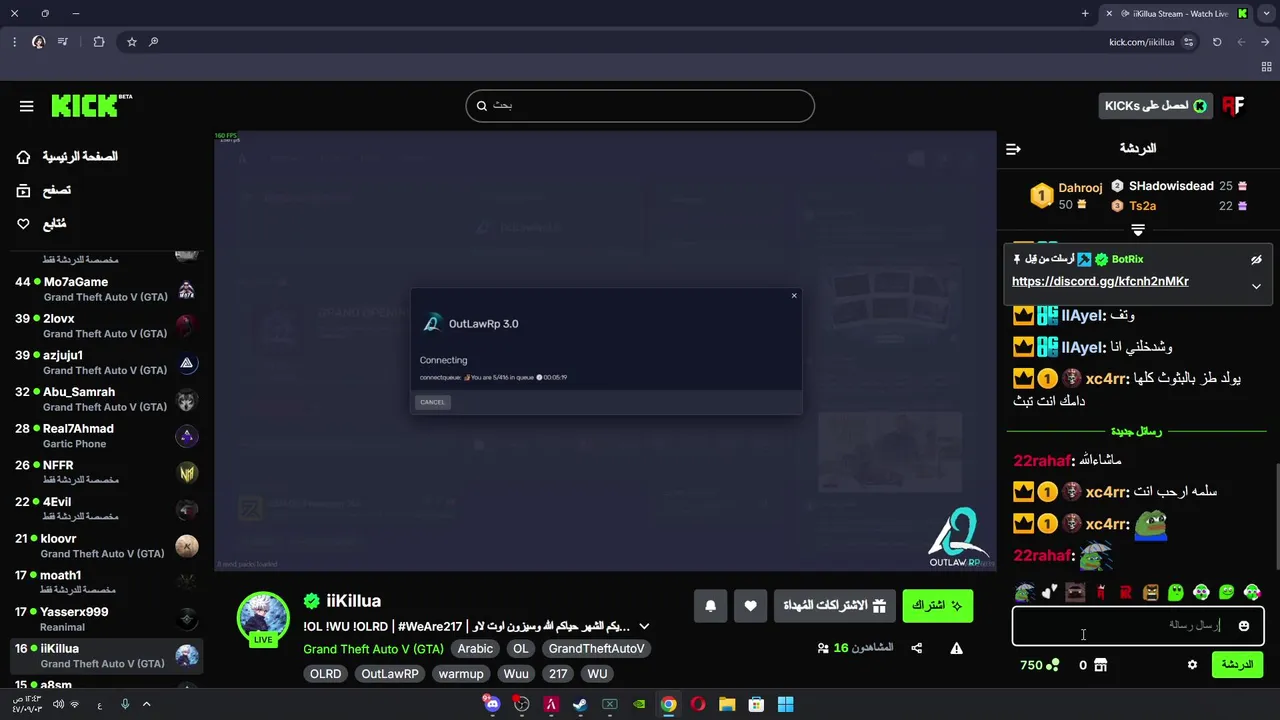This screenshot has height=720, width=1280.
Task: Show hidden system tray icons
Action: pyautogui.click(x=146, y=704)
